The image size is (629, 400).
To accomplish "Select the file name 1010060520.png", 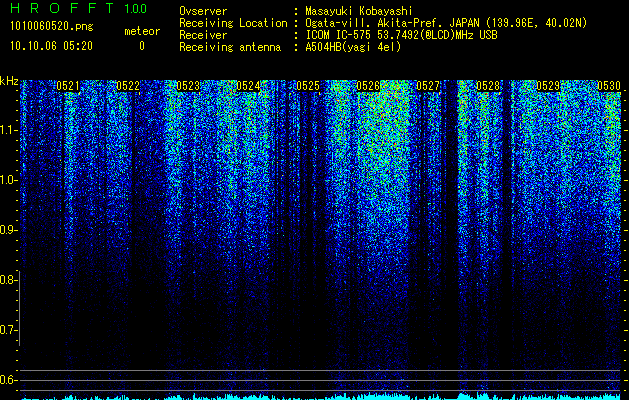I will pos(52,27).
